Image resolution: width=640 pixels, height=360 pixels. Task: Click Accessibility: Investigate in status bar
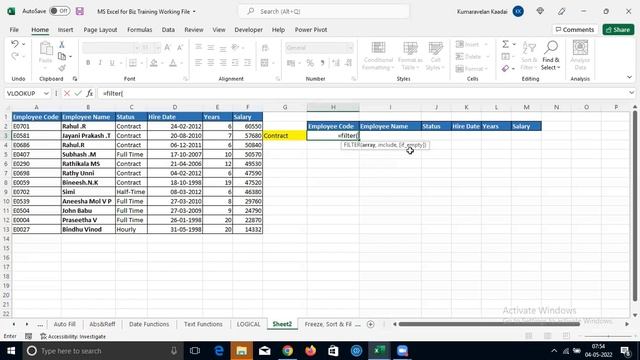tap(73, 336)
